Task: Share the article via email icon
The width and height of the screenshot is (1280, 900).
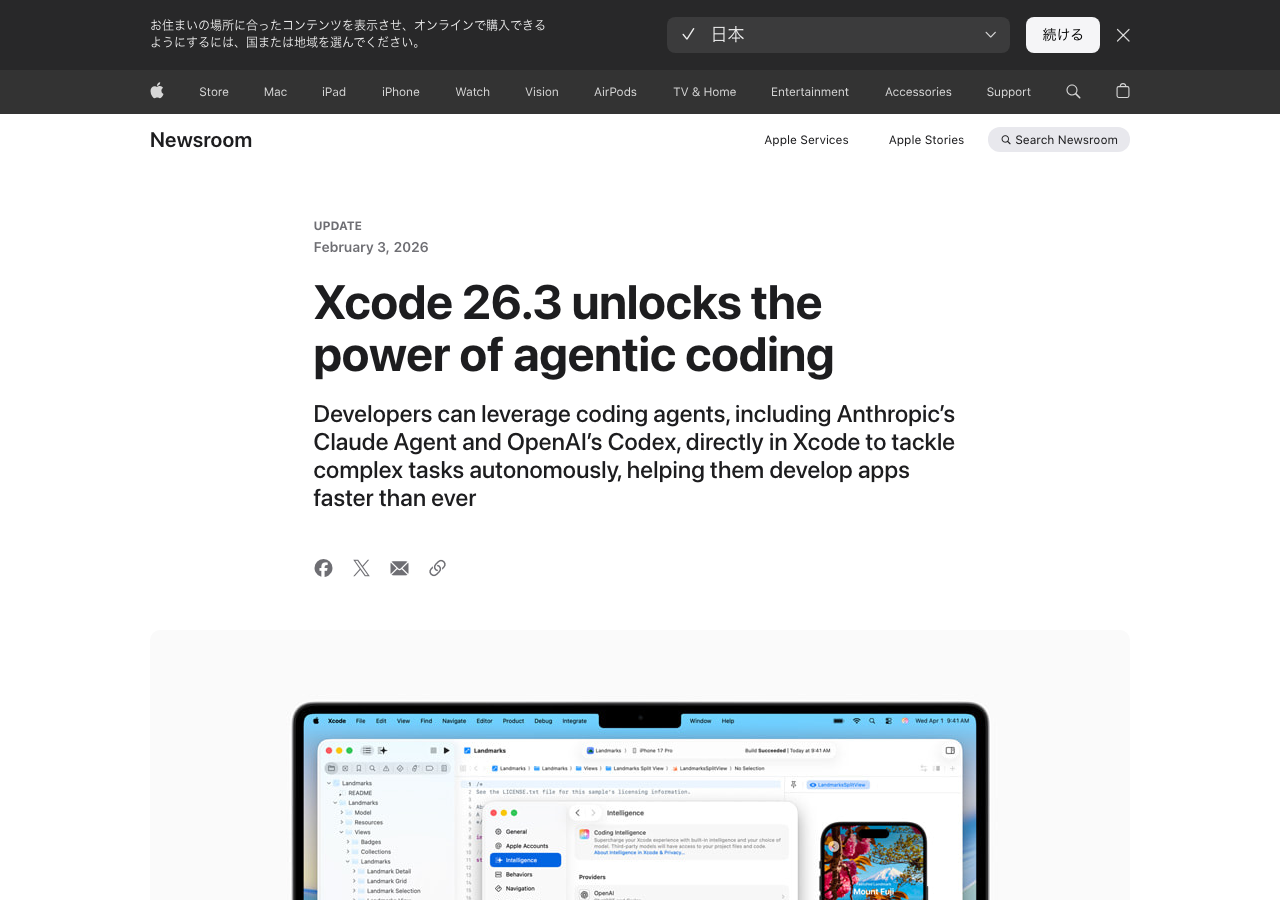Action: pyautogui.click(x=399, y=568)
